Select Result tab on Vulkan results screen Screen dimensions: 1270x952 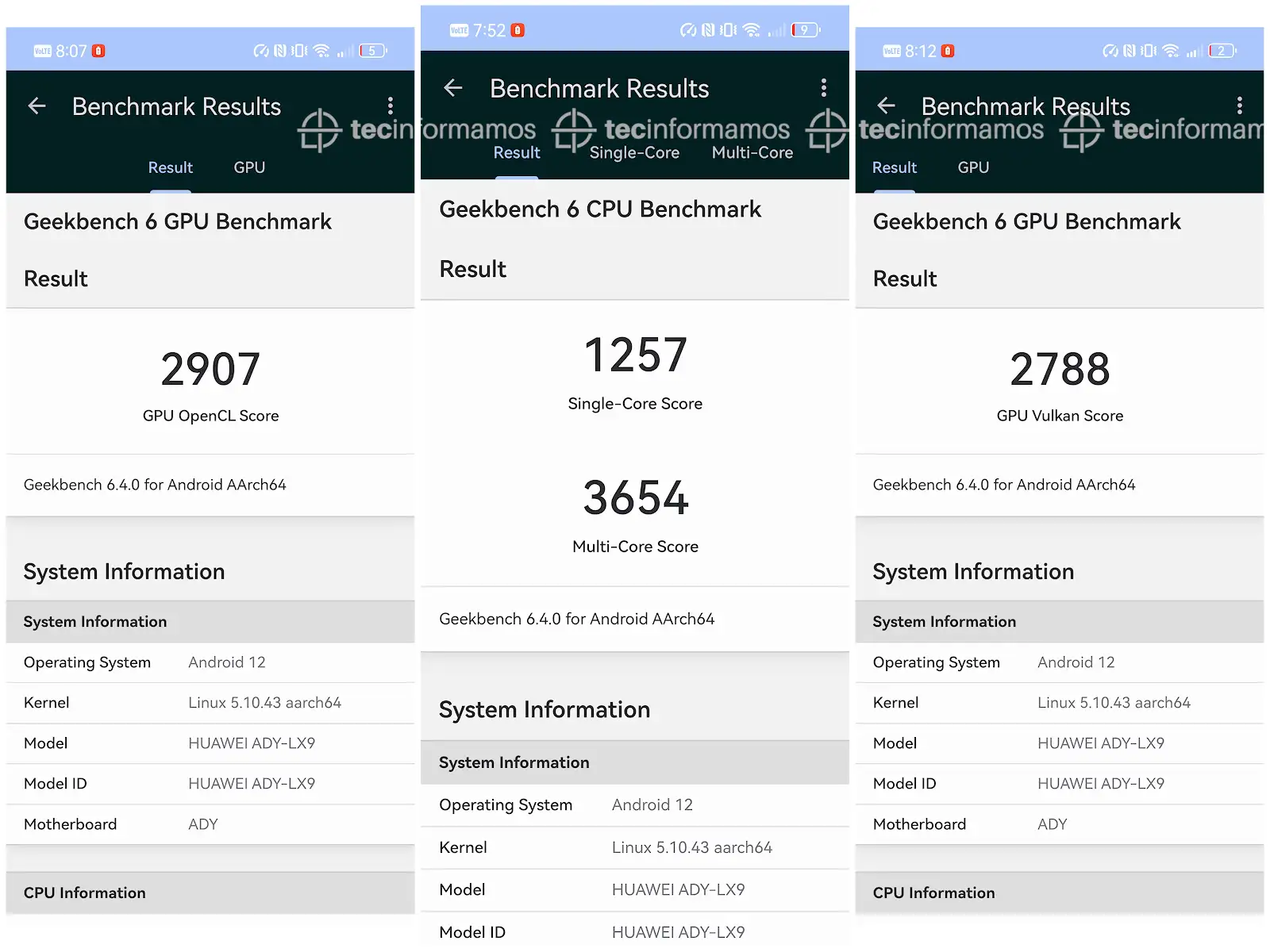(x=895, y=167)
